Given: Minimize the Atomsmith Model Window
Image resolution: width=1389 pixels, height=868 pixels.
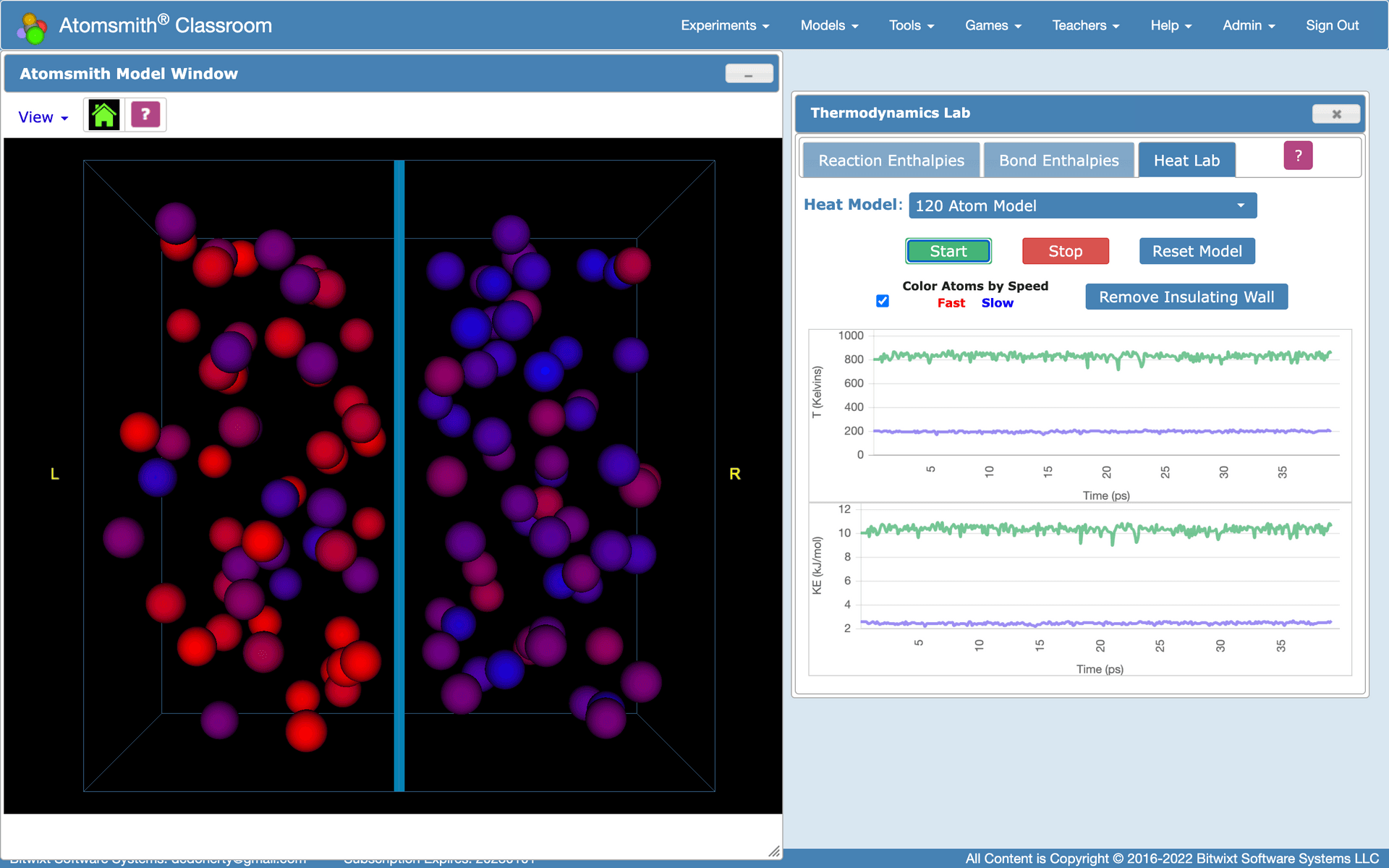Looking at the screenshot, I should [x=749, y=74].
